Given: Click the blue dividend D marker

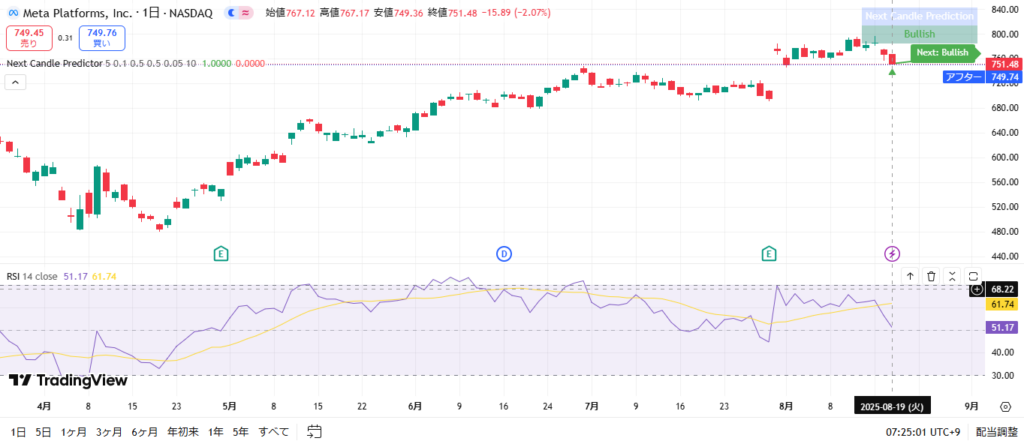Looking at the screenshot, I should (x=504, y=253).
